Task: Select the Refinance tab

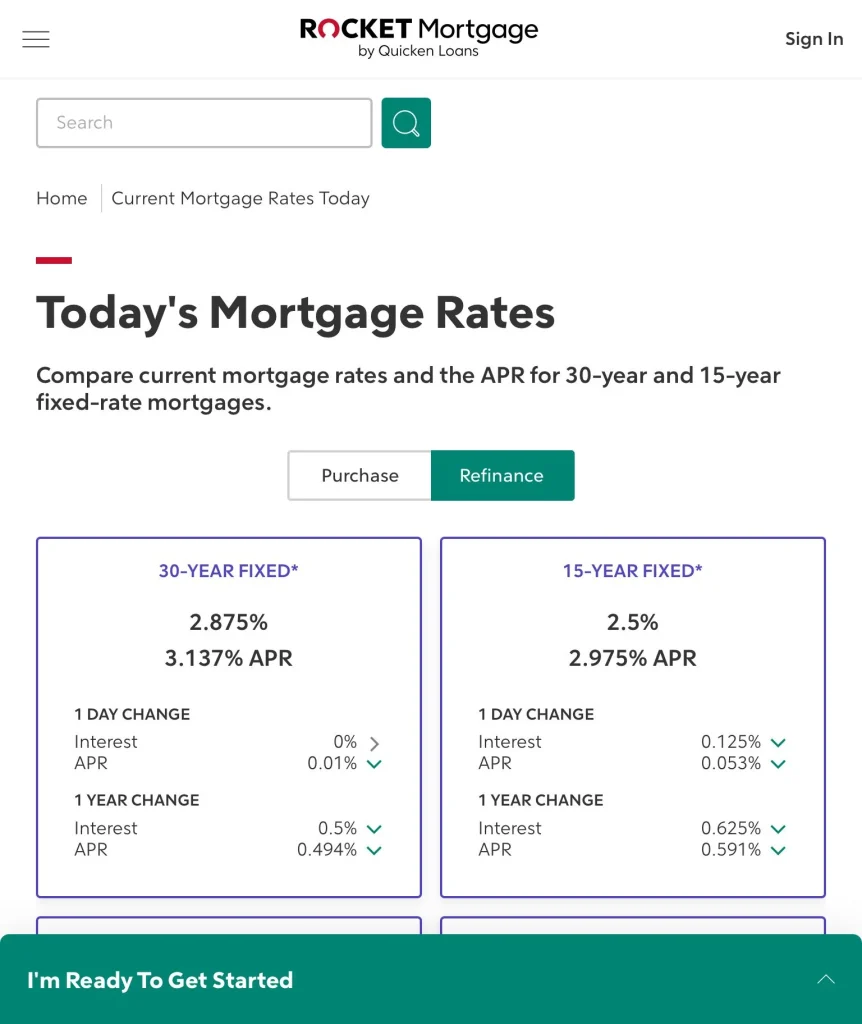Action: point(502,475)
